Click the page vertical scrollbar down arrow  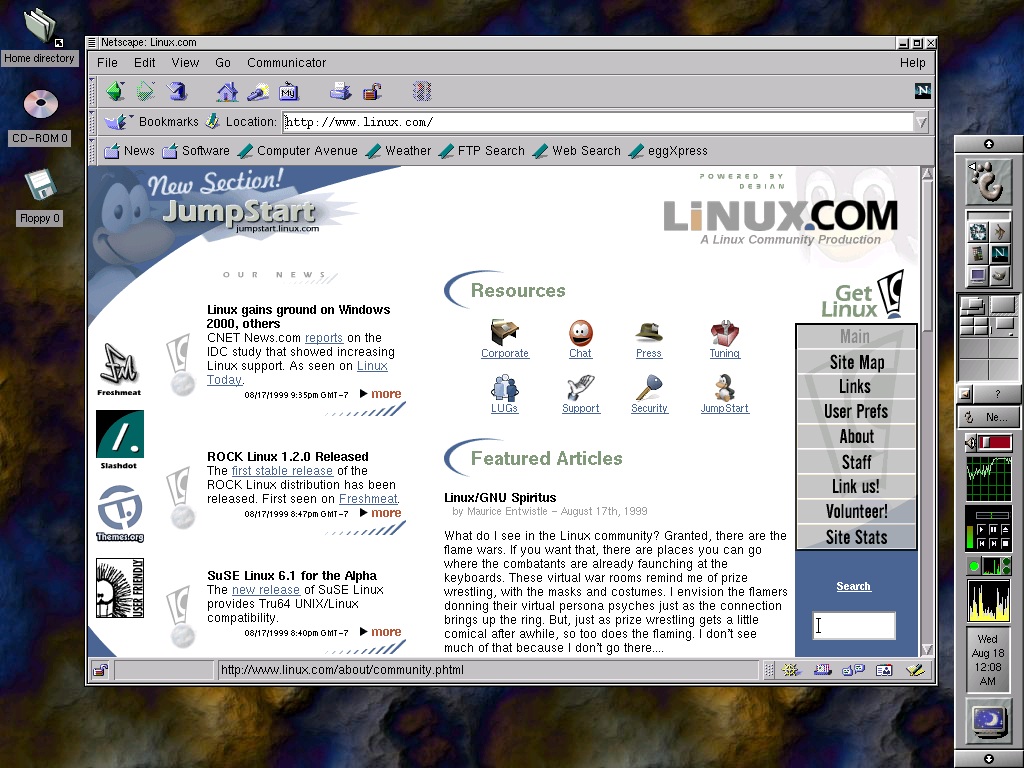927,649
